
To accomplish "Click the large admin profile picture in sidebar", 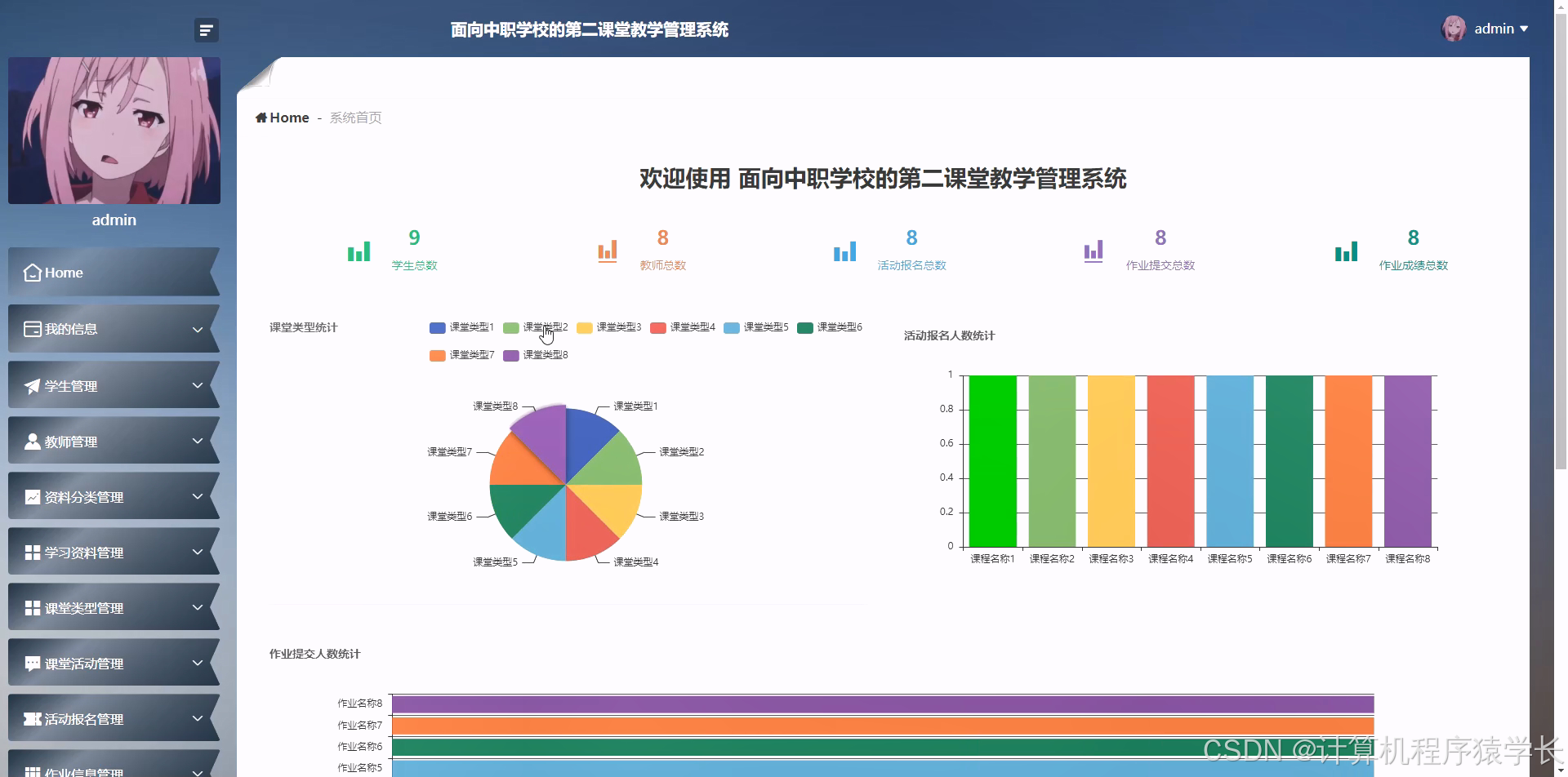I will (x=114, y=131).
